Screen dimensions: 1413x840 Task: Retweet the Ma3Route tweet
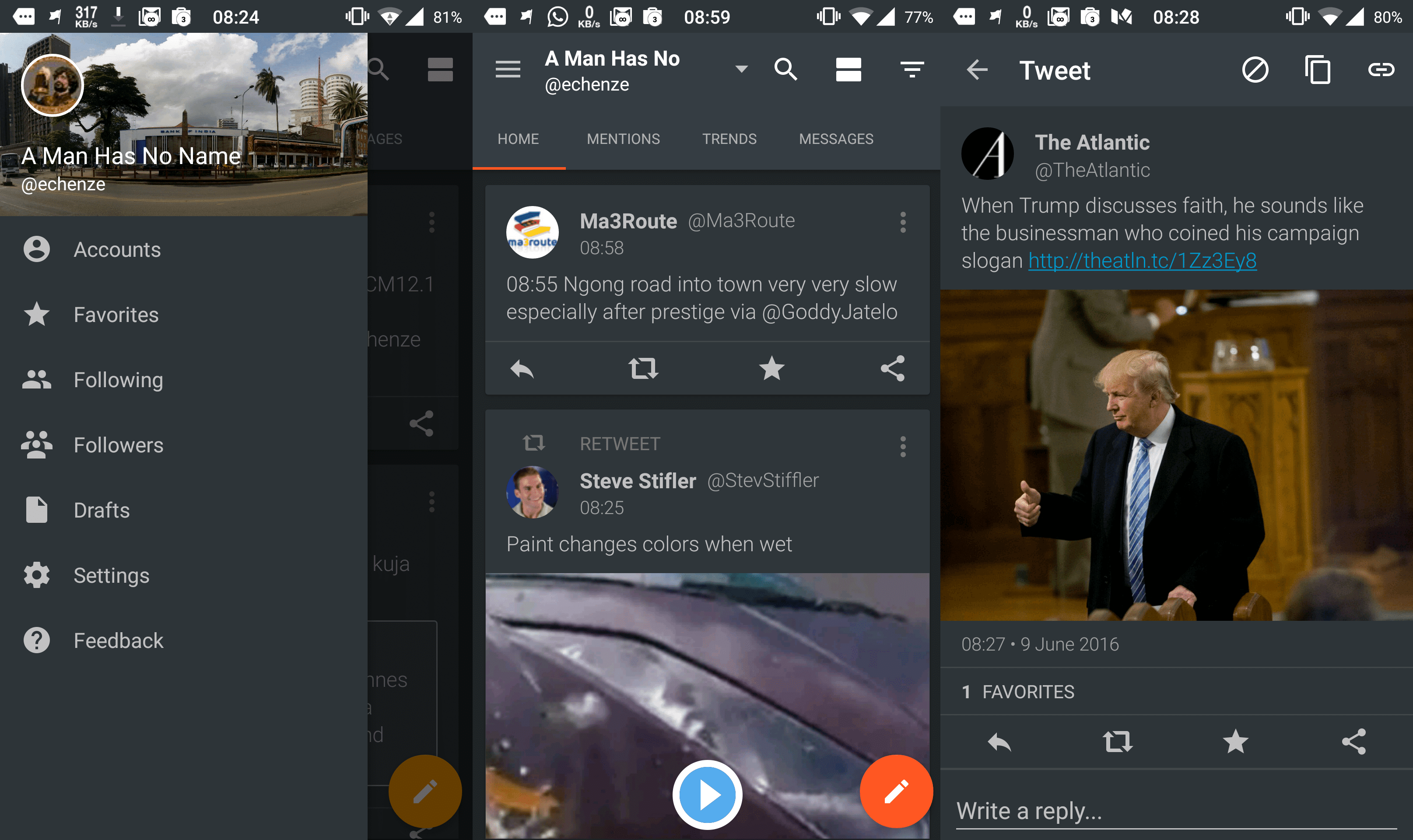pyautogui.click(x=643, y=368)
